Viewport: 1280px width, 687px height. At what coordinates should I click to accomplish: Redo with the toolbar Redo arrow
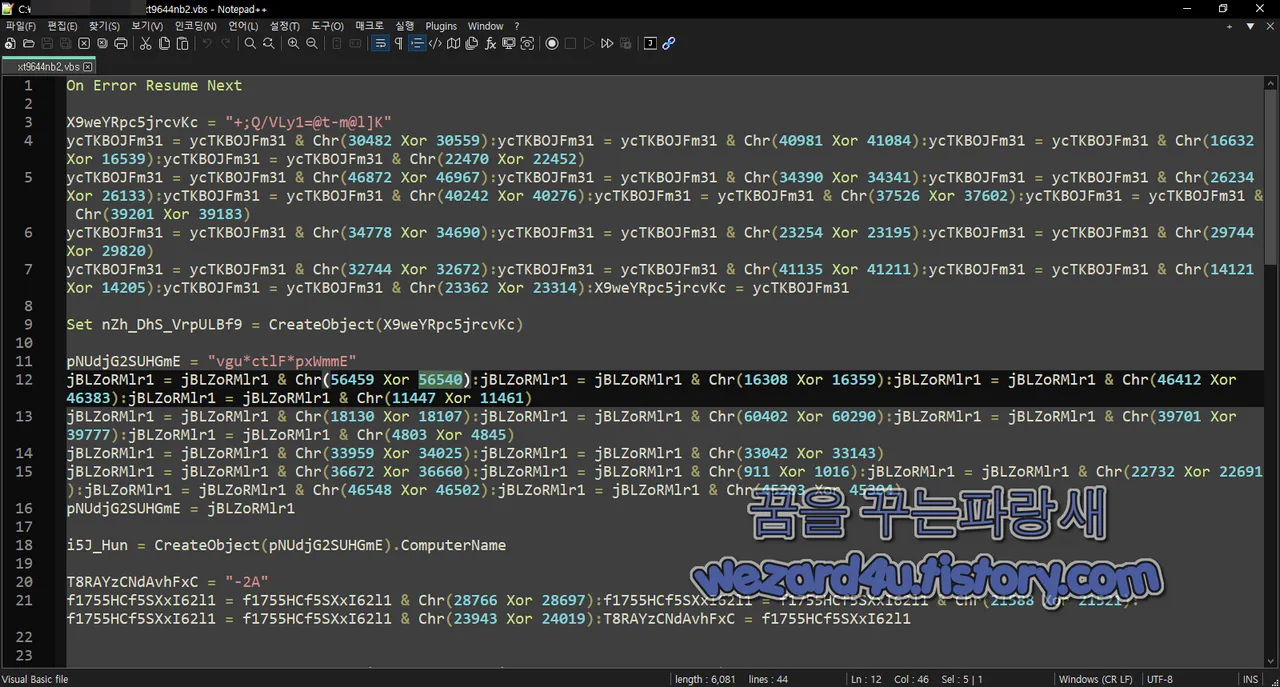[226, 44]
